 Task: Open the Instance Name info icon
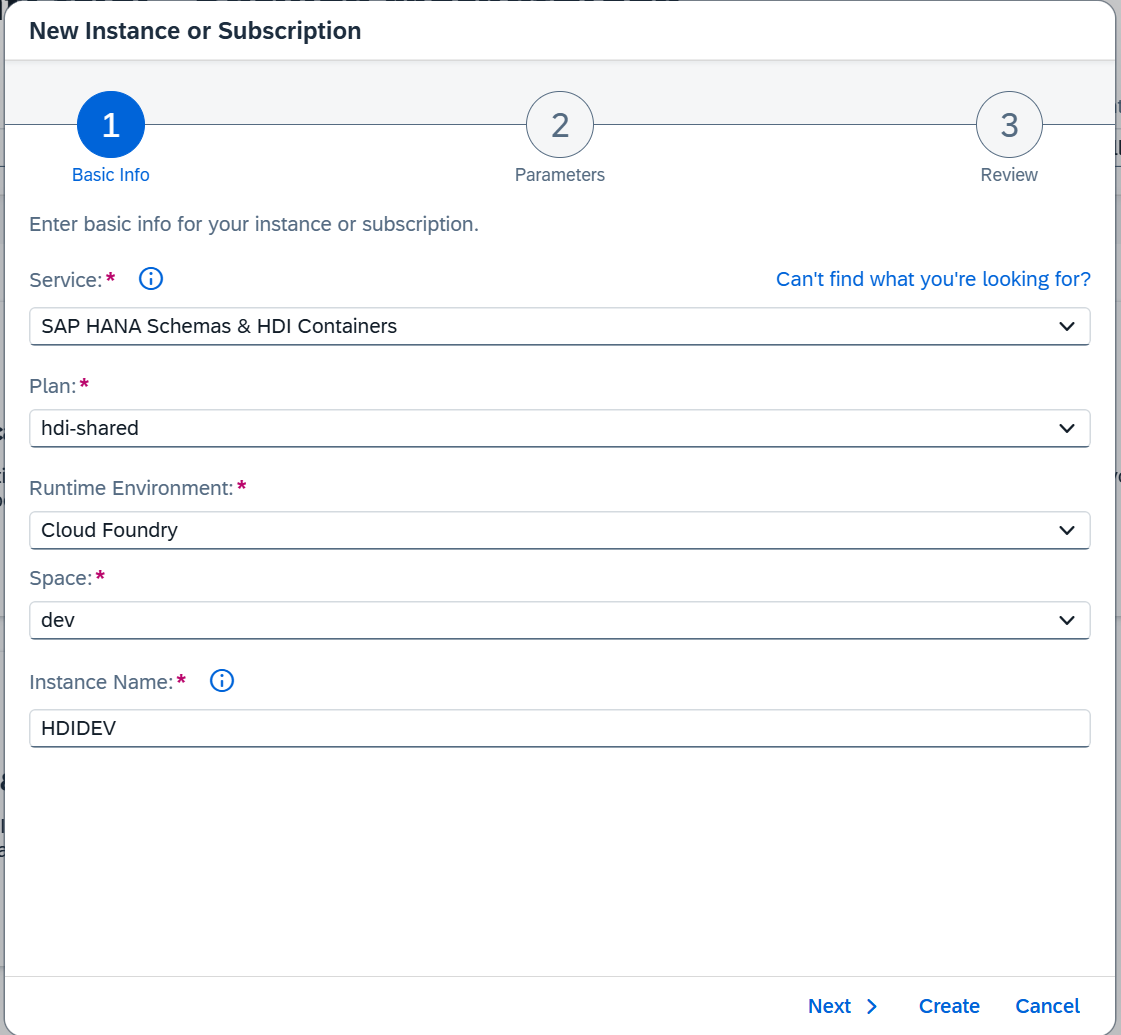click(x=222, y=680)
